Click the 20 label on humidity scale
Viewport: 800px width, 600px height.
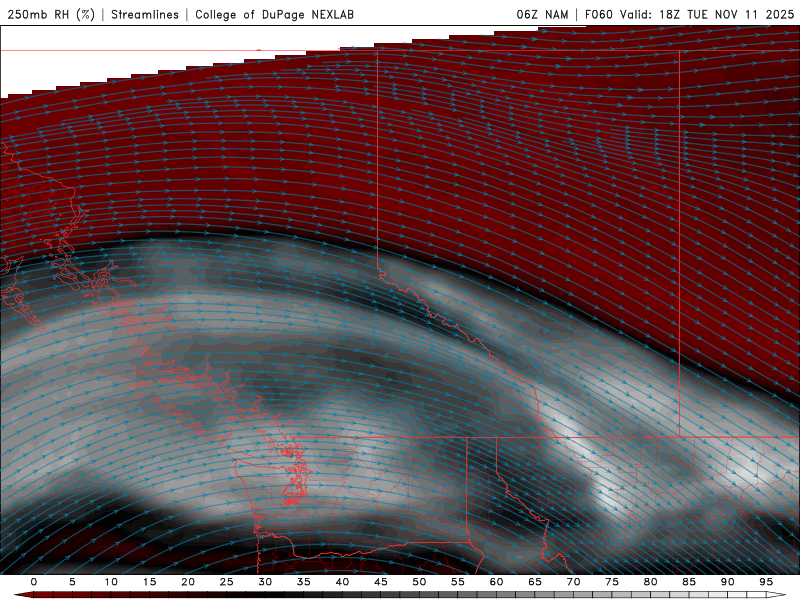pyautogui.click(x=188, y=582)
